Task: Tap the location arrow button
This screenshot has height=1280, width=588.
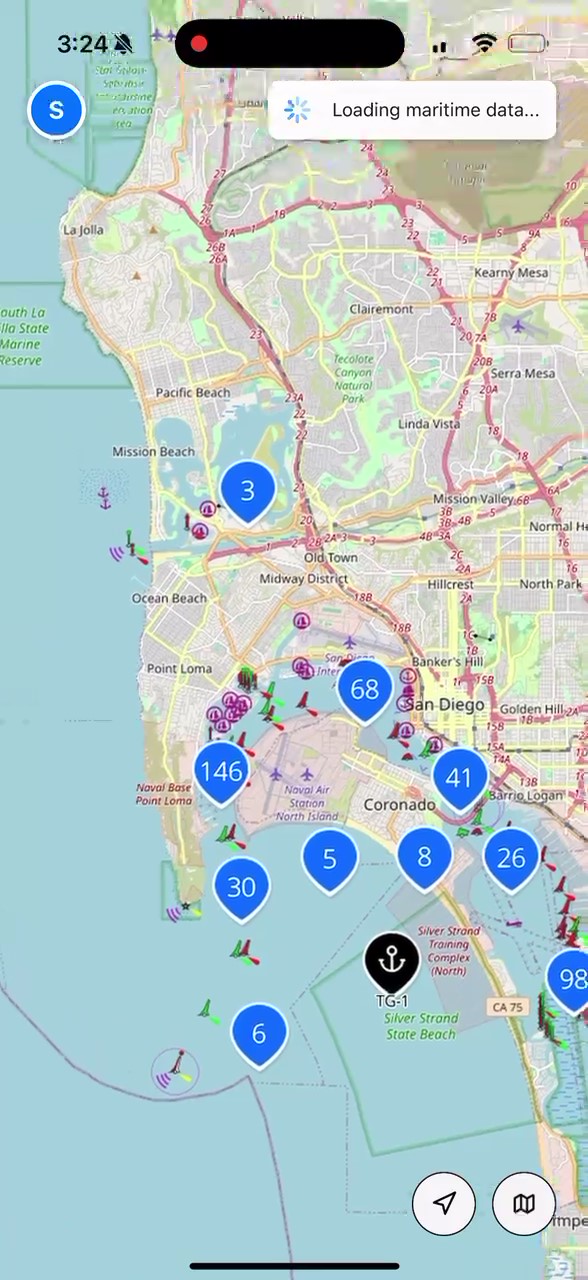Action: (x=444, y=1203)
